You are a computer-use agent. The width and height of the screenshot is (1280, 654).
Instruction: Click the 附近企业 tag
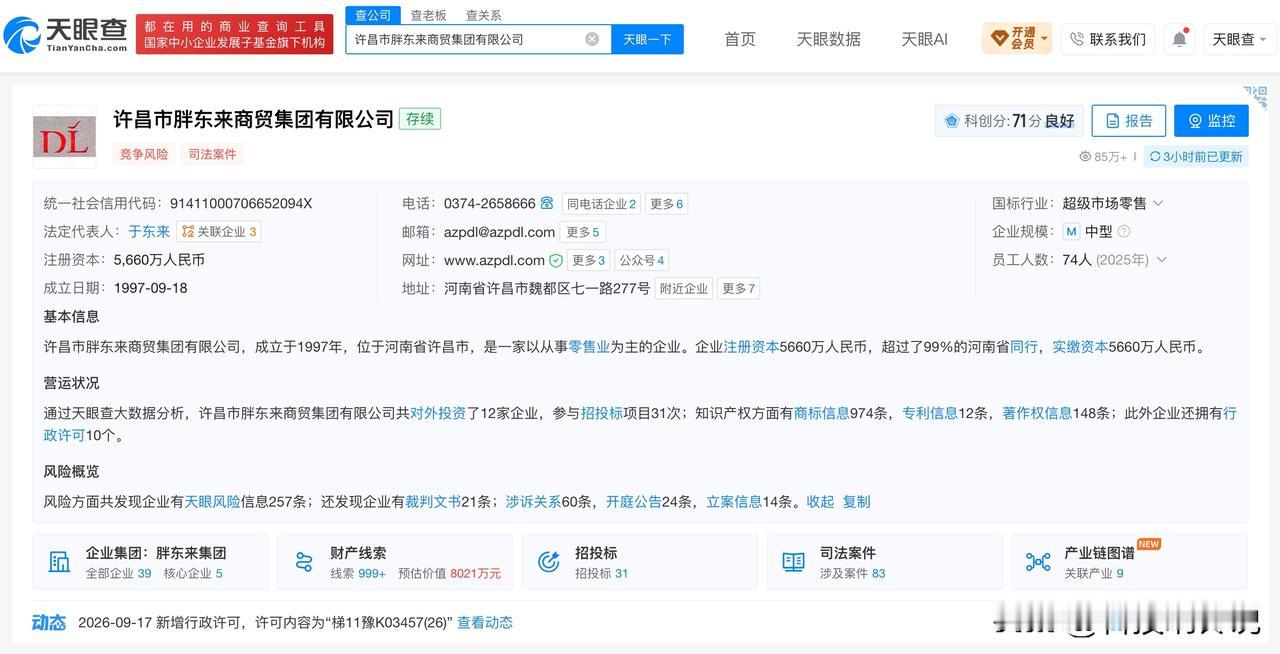click(x=684, y=288)
